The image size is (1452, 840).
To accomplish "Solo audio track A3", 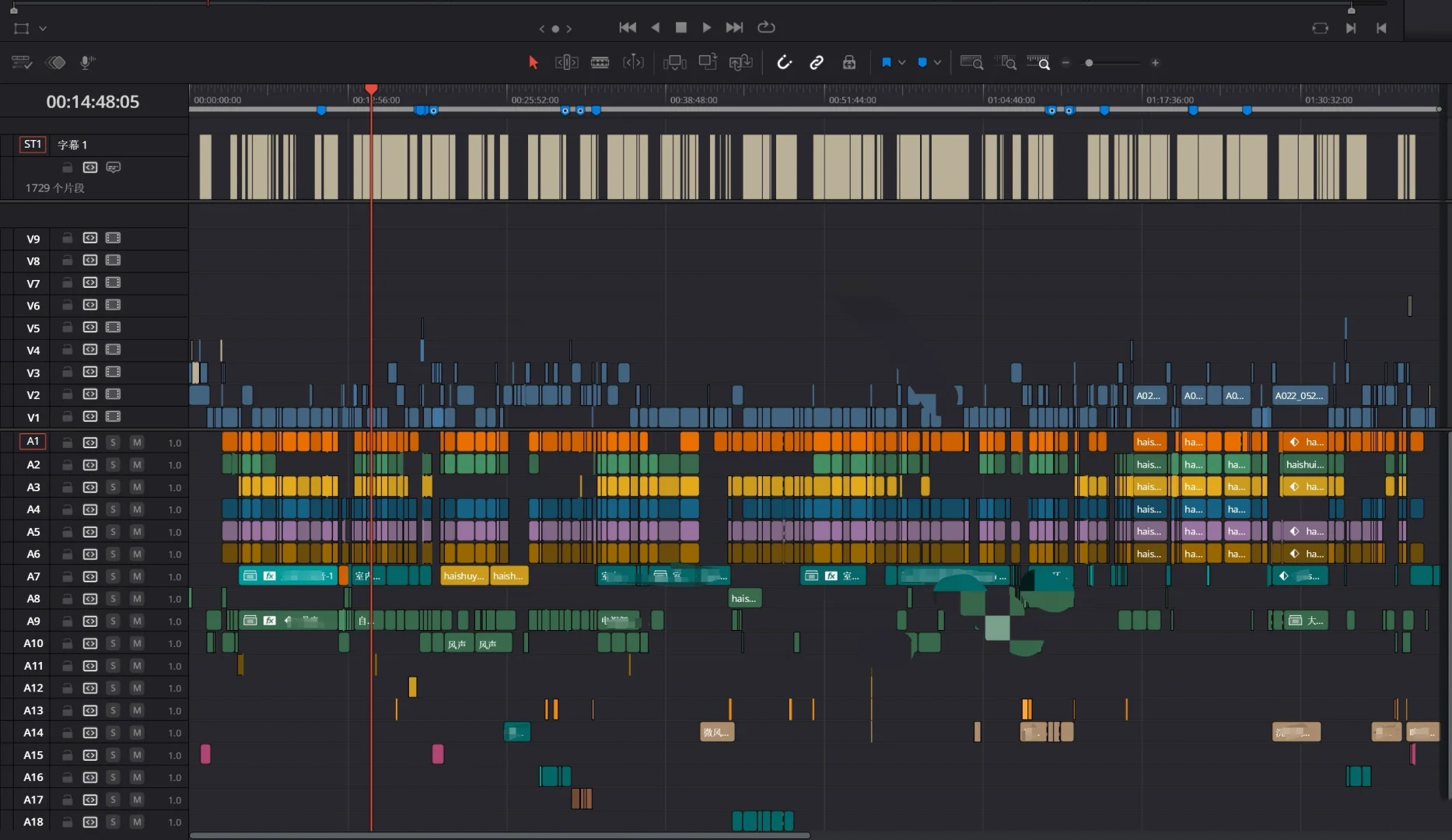I will [113, 487].
